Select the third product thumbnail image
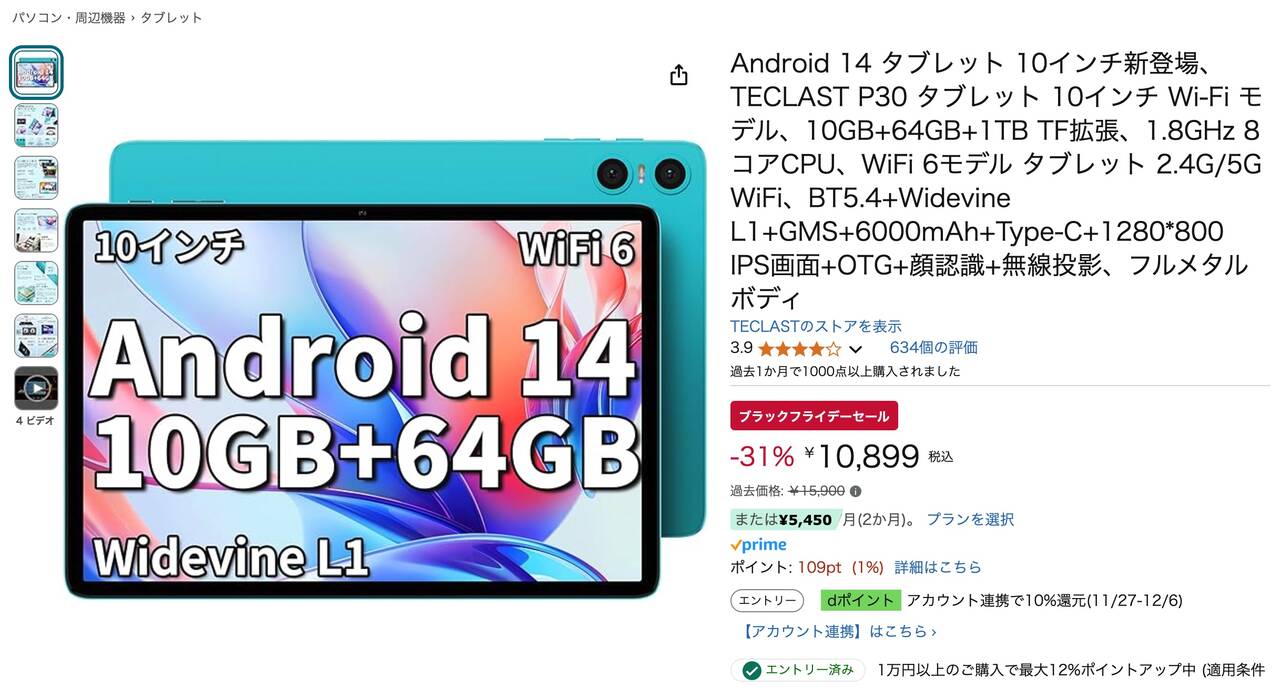This screenshot has height=687, width=1280. pos(36,178)
